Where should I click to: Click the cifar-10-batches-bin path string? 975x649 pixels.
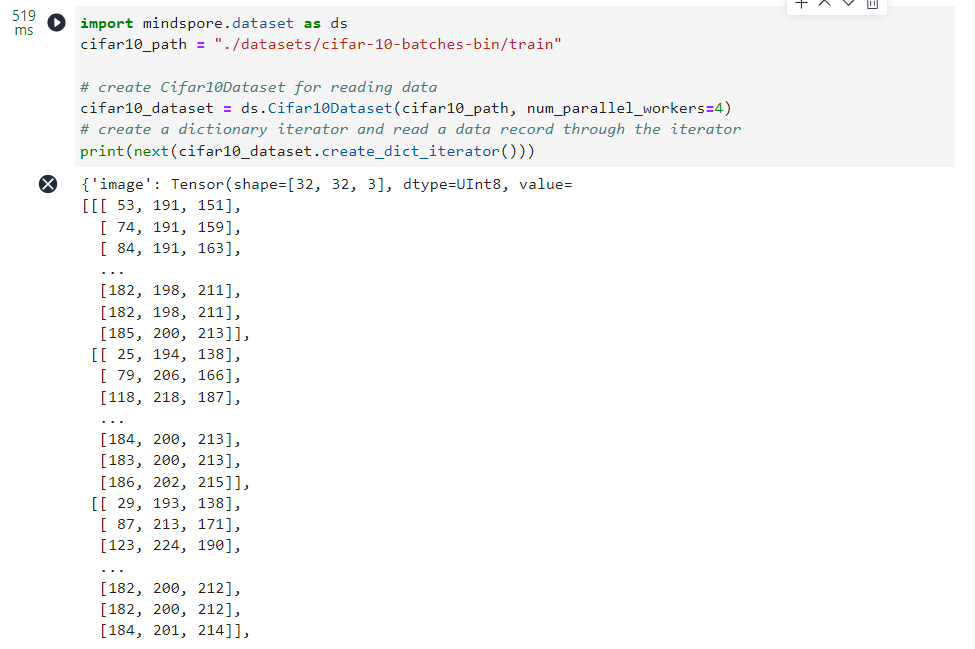coord(372,44)
